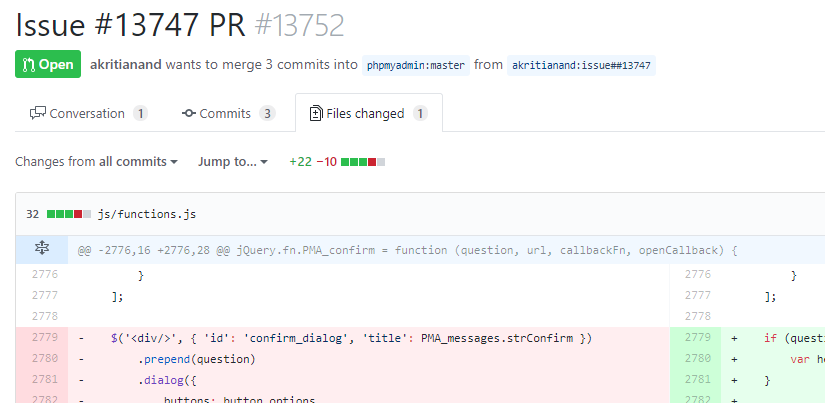Image resolution: width=825 pixels, height=403 pixels.
Task: Open the phpmyadmin:master branch link
Action: (x=416, y=66)
